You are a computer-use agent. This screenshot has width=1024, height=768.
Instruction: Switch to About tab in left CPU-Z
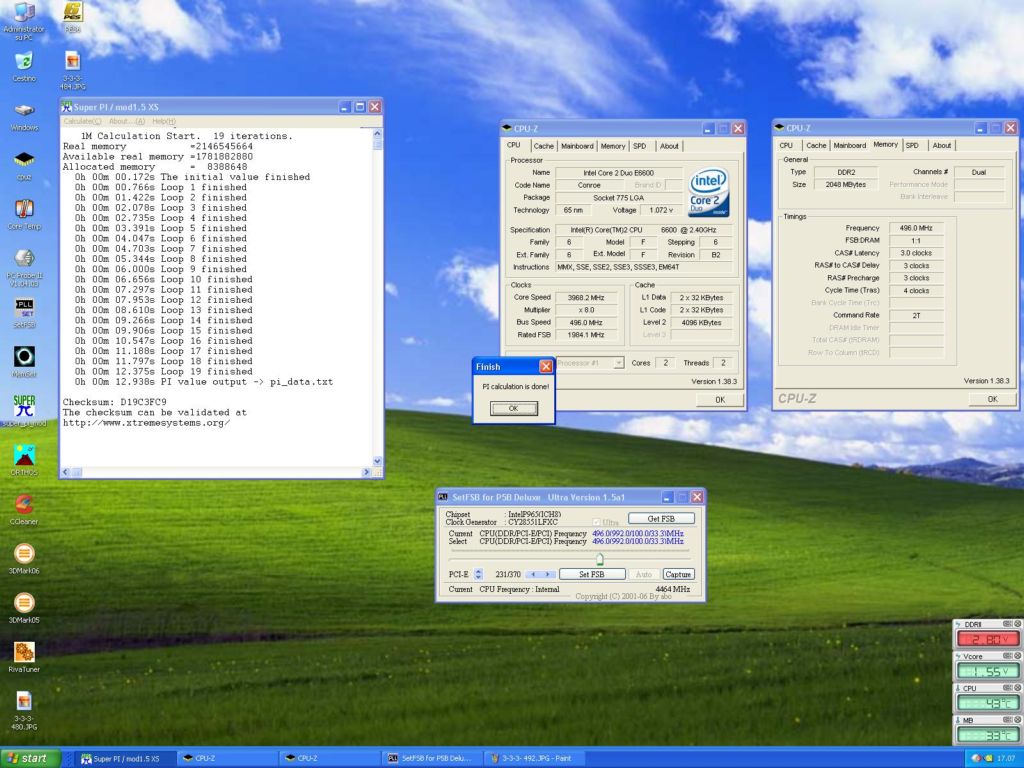pyautogui.click(x=669, y=146)
